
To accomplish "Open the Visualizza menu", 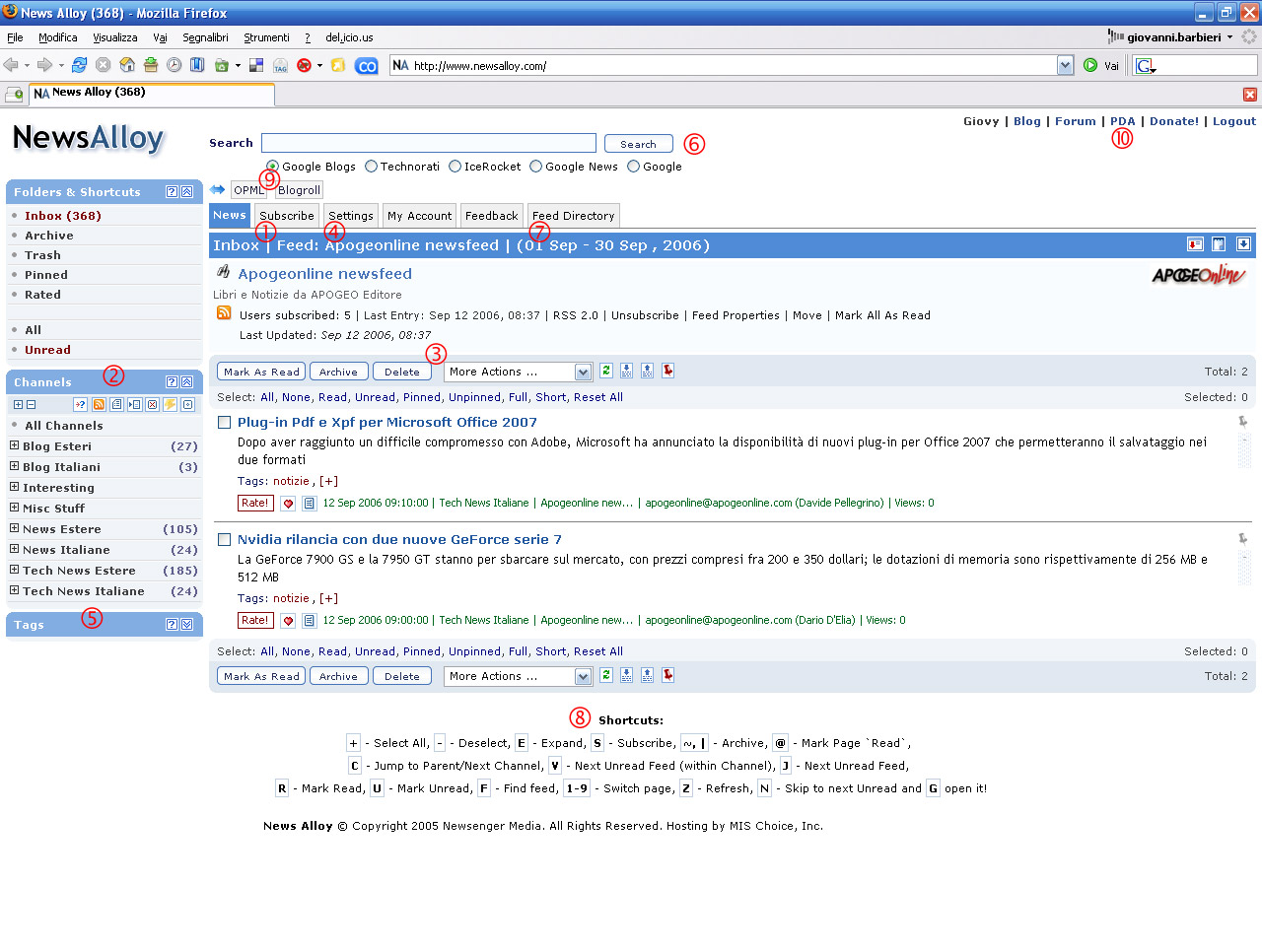I will tap(115, 37).
